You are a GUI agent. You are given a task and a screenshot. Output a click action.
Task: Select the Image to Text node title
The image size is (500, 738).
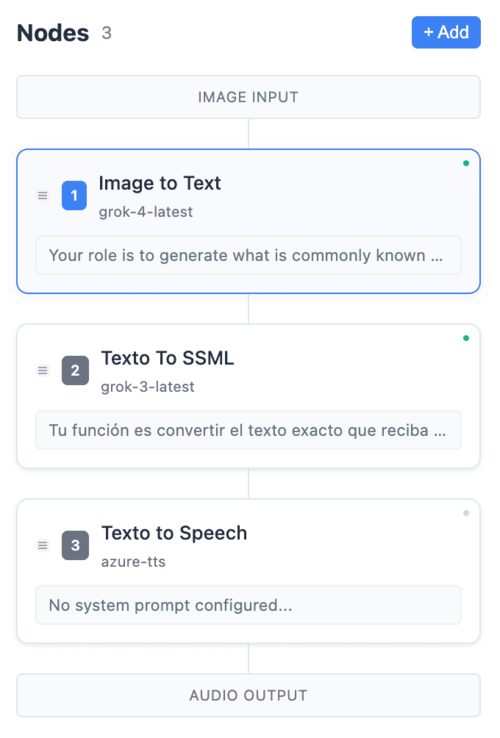click(x=160, y=183)
